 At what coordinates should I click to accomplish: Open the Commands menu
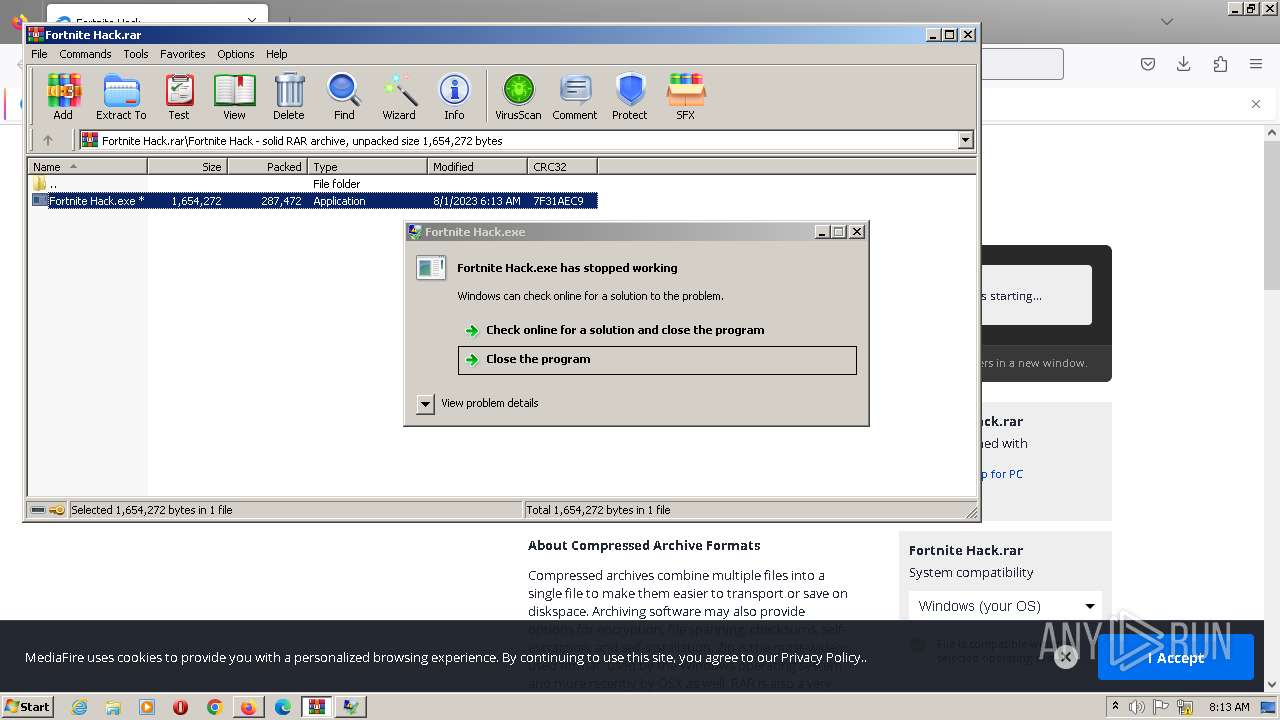[x=85, y=54]
